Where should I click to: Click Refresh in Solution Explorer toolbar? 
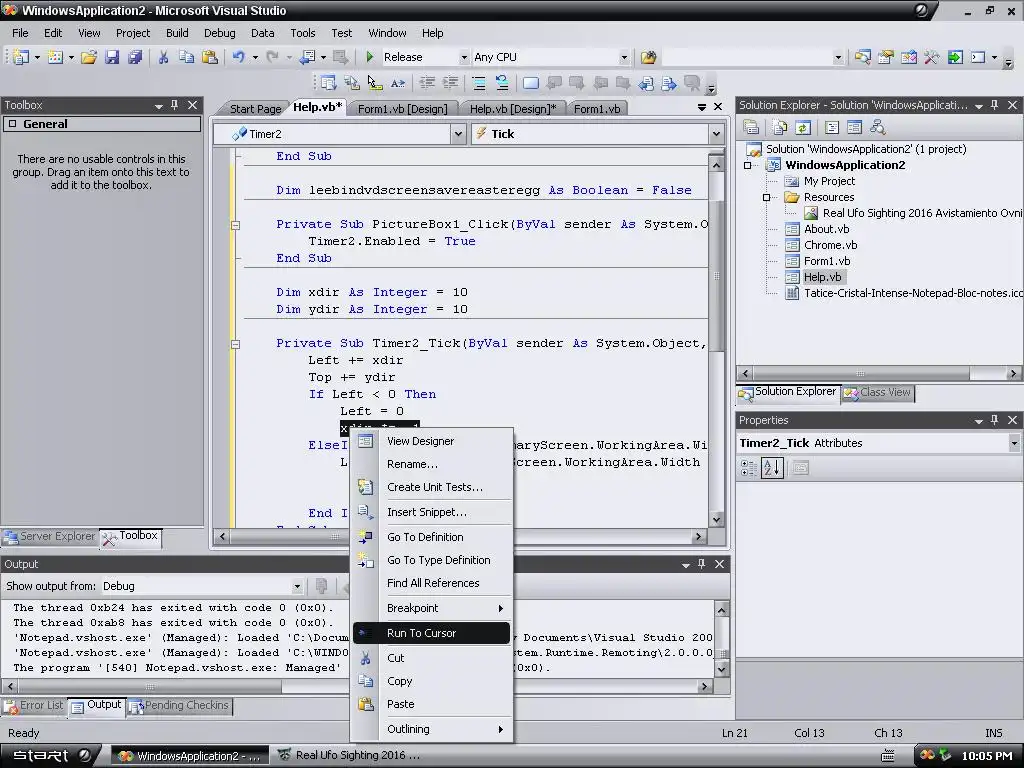pos(803,127)
